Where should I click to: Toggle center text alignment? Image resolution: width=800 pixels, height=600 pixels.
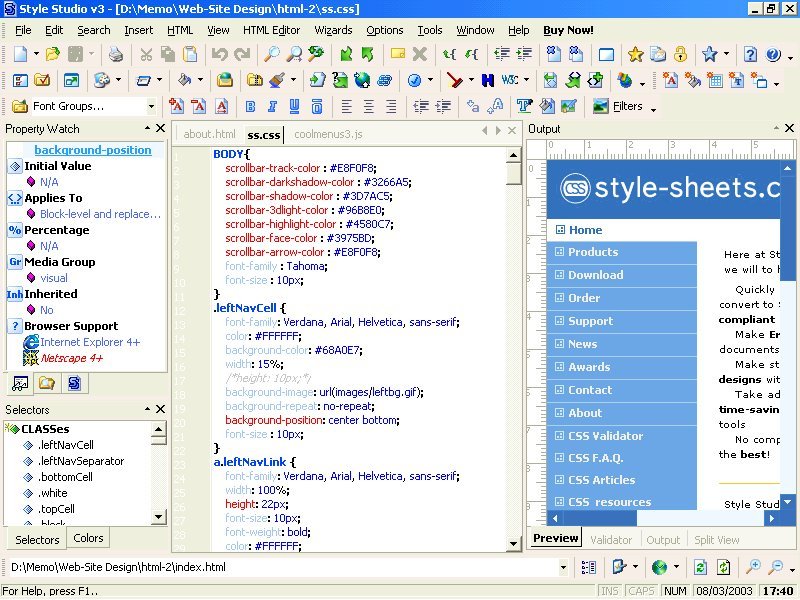click(369, 106)
